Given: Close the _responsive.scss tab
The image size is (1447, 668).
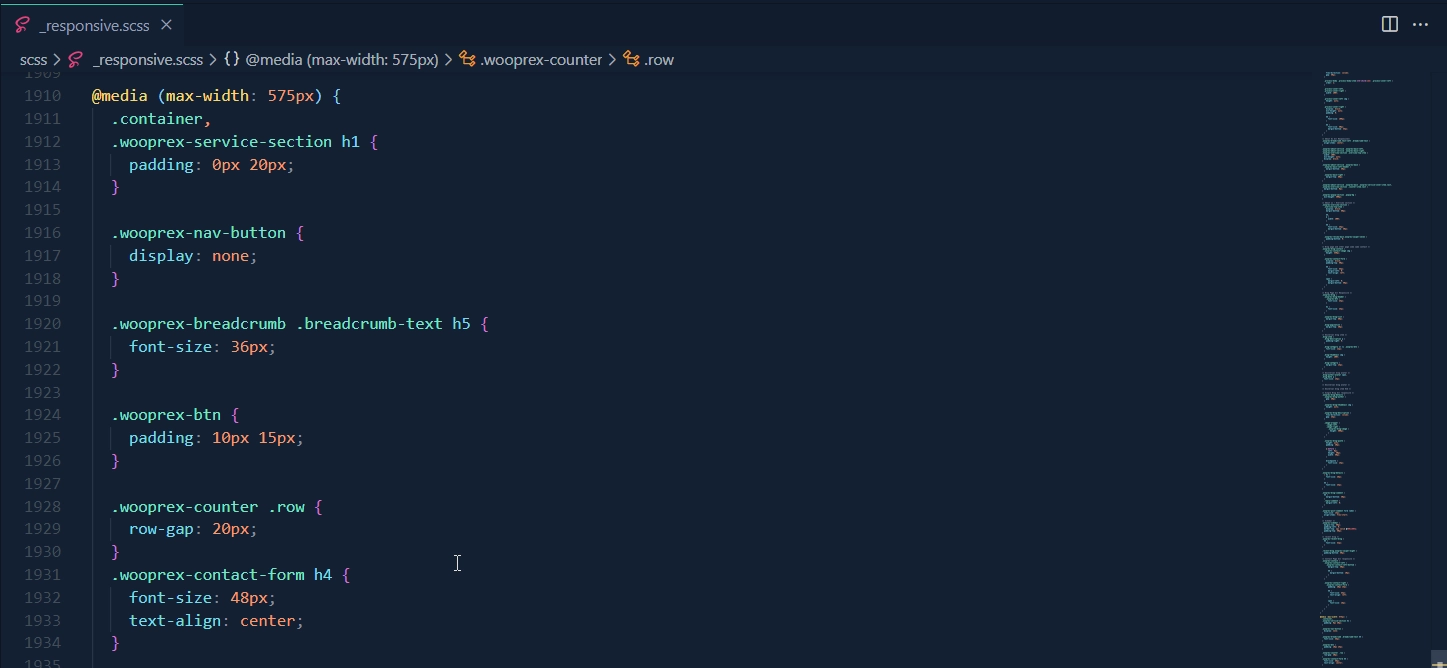Looking at the screenshot, I should (166, 25).
